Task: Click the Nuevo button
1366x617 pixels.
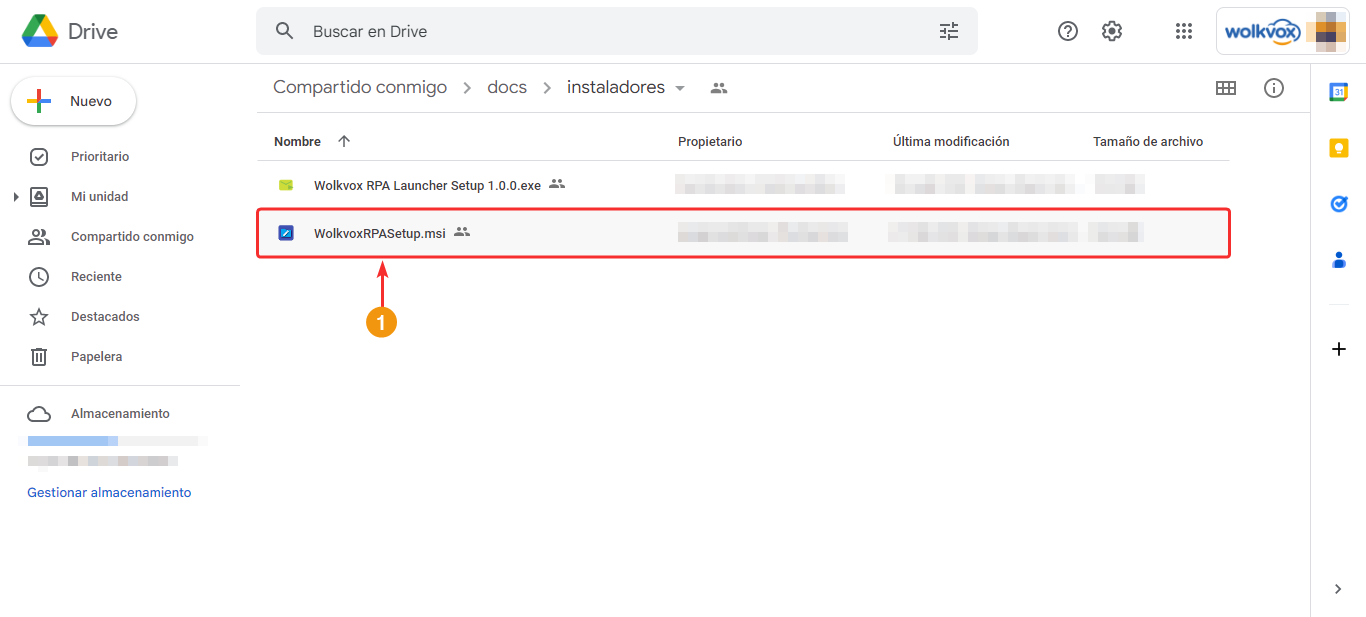Action: [73, 101]
